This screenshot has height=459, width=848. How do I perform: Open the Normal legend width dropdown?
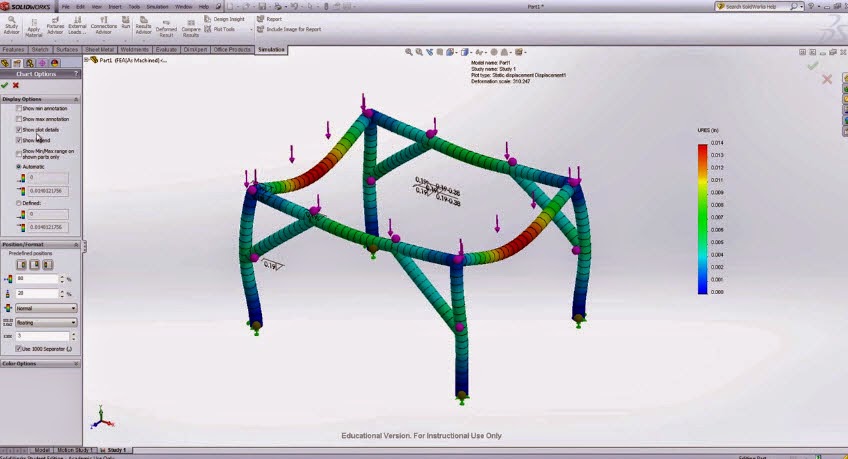[46, 308]
